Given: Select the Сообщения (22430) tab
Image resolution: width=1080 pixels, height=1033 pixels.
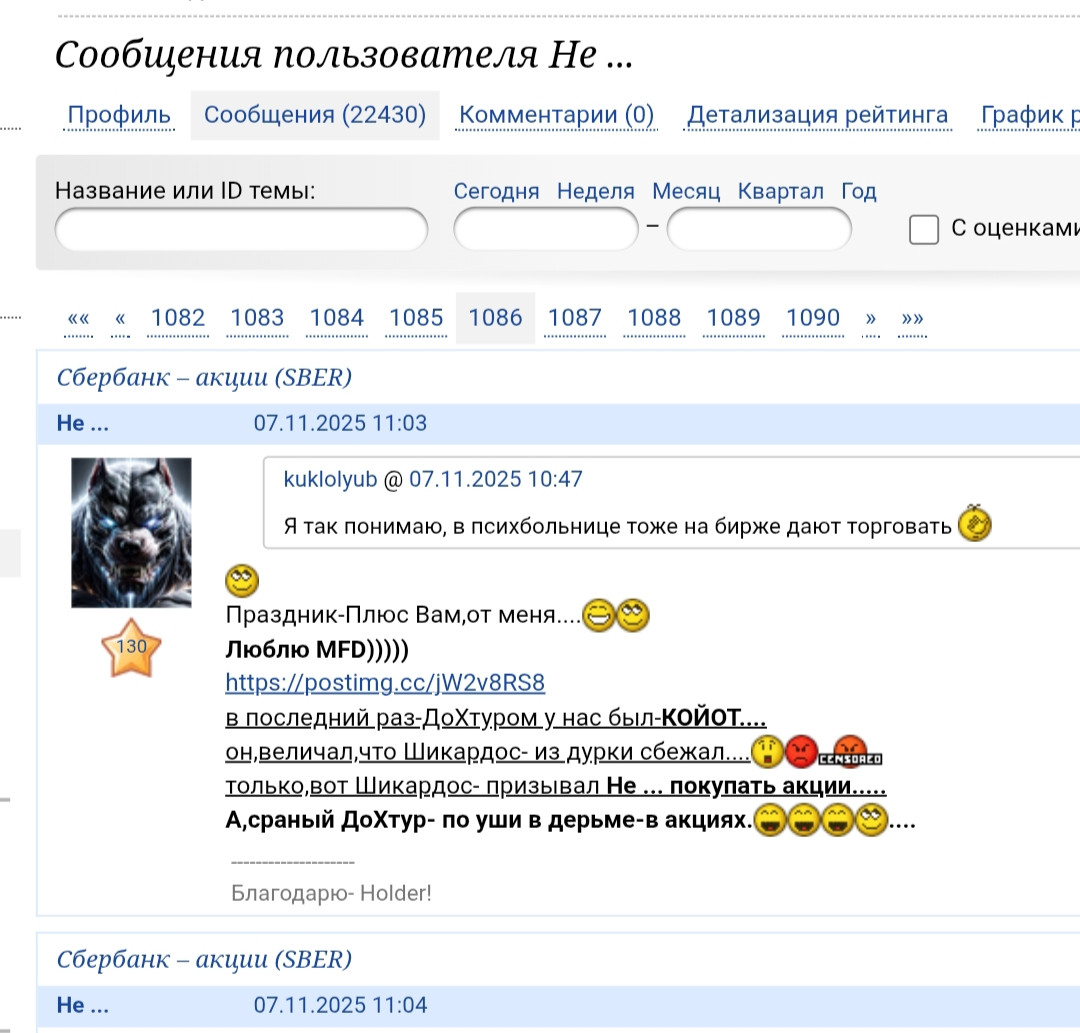Looking at the screenshot, I should [315, 115].
